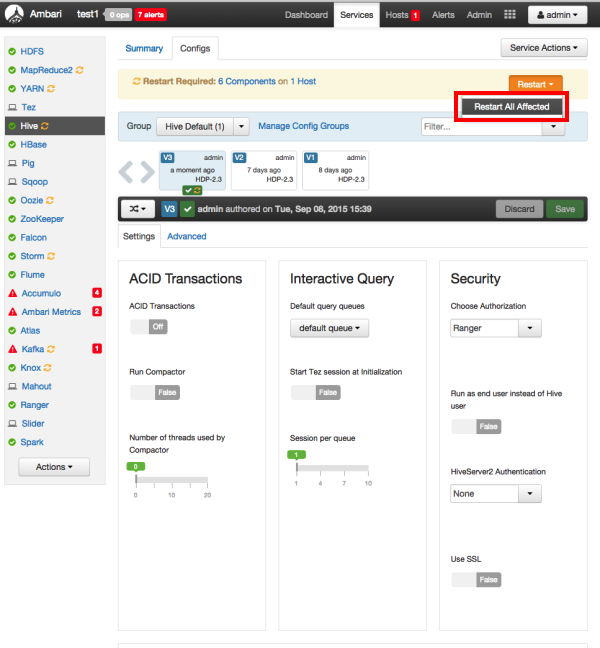Toggle the Run Compactor switch
600x648 pixels.
[155, 392]
